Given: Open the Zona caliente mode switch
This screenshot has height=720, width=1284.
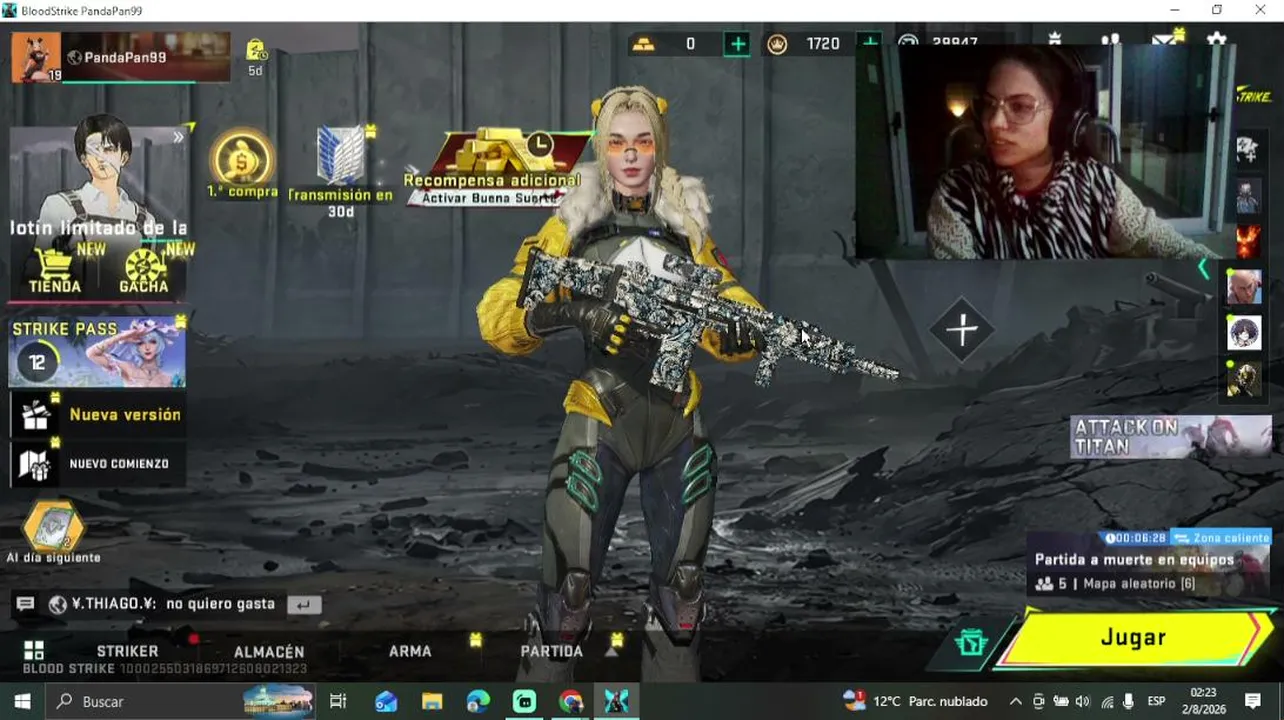Looking at the screenshot, I should click(x=1220, y=538).
